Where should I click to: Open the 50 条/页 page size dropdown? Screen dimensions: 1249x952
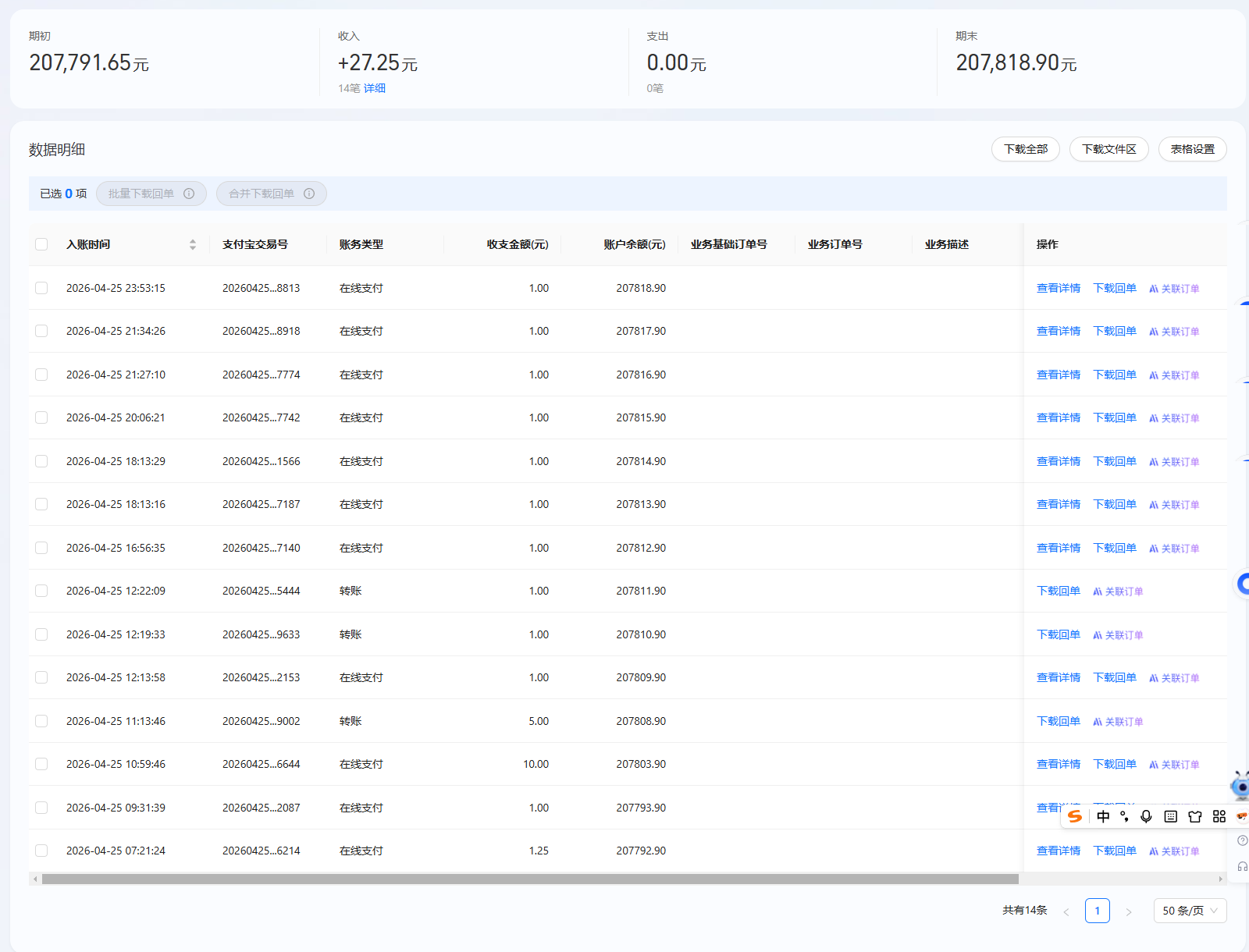[1190, 911]
